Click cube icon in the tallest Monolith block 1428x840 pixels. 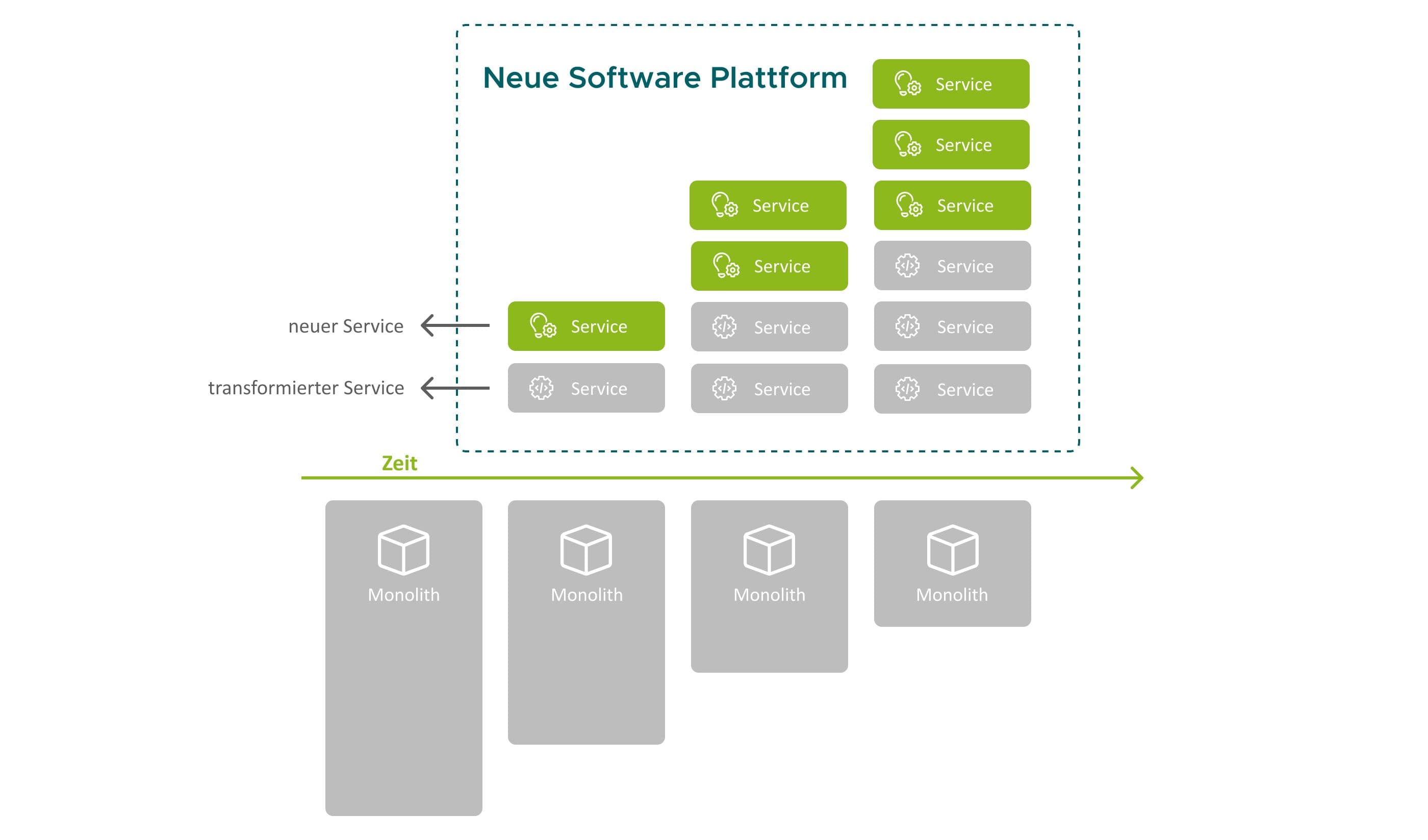tap(403, 549)
